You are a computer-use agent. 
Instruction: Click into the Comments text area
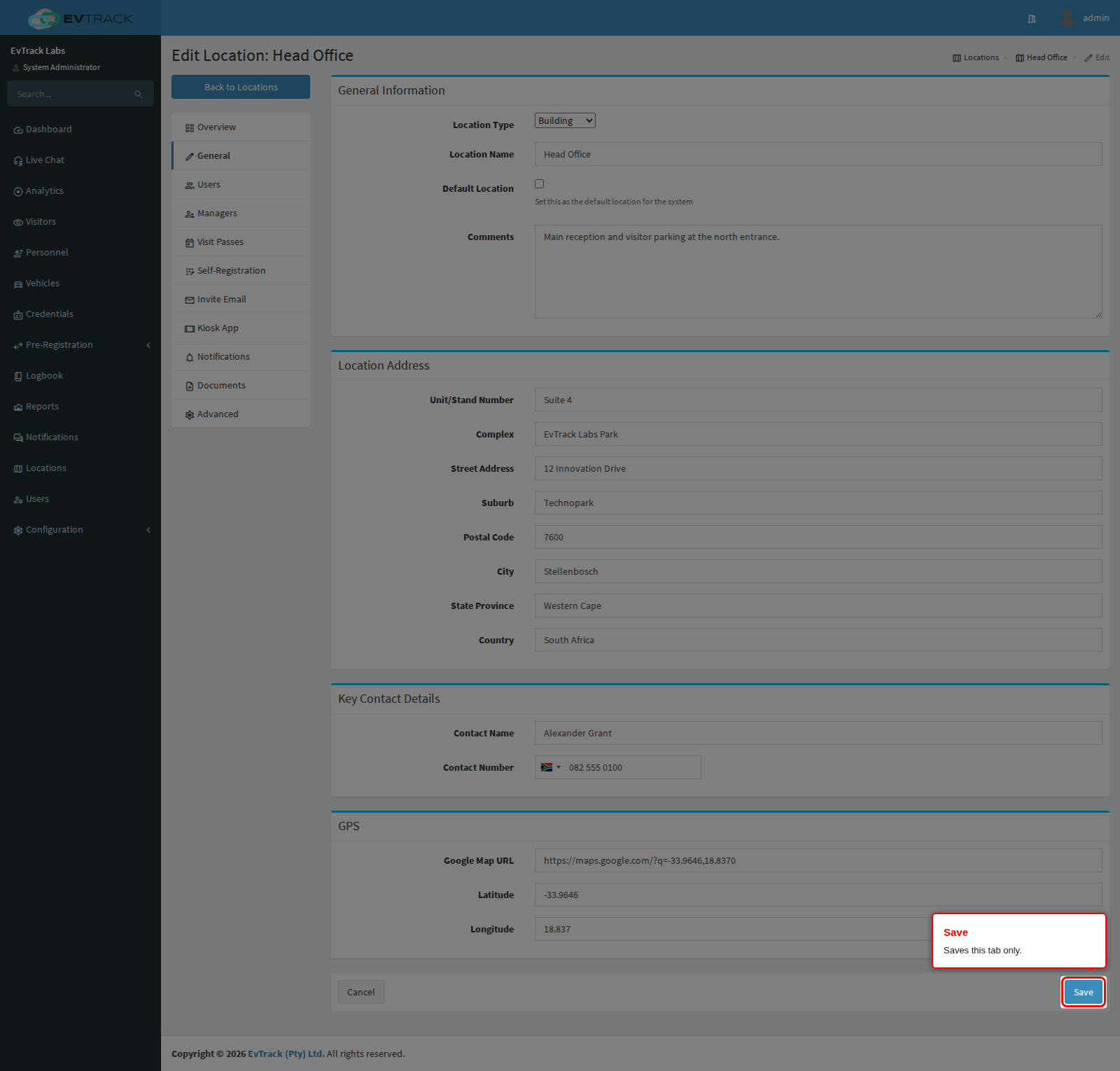[x=818, y=272]
